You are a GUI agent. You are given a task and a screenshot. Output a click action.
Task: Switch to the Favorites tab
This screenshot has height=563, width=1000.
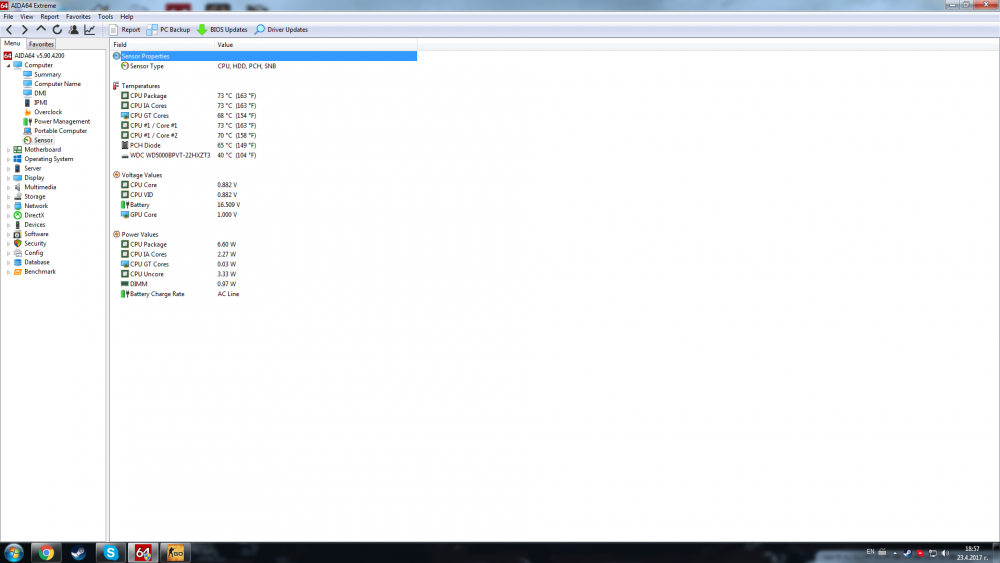(x=41, y=44)
